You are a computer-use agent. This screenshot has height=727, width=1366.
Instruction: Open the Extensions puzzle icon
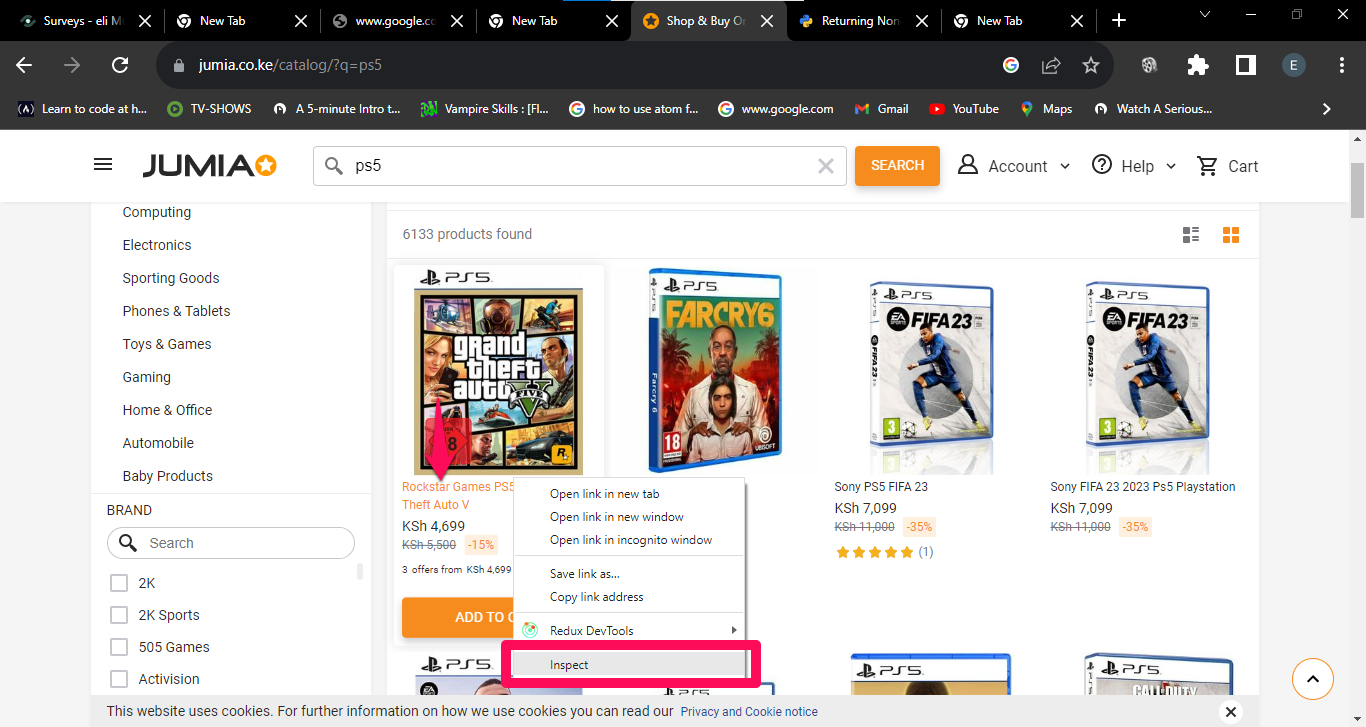point(1197,65)
